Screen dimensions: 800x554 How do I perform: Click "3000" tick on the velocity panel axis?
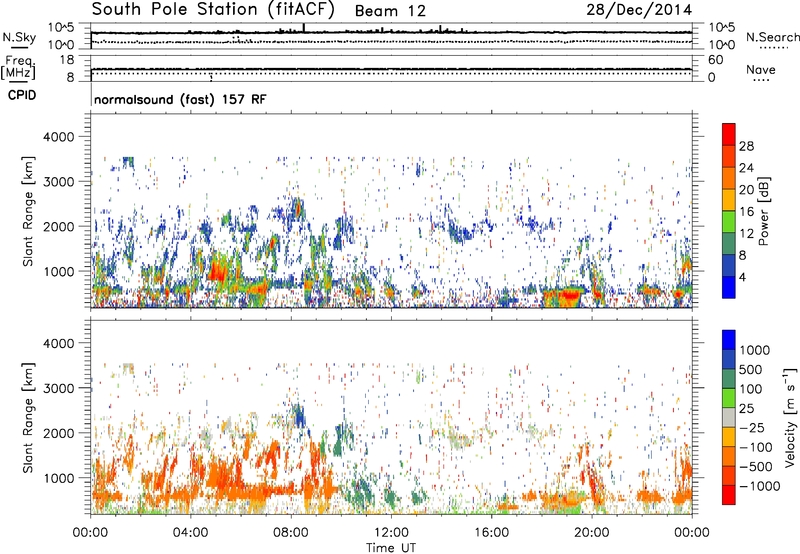(x=58, y=388)
